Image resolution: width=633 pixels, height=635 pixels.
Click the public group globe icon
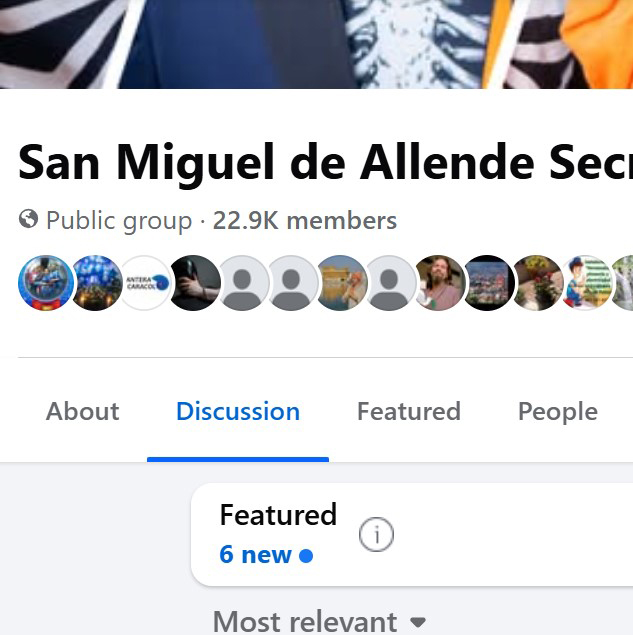point(28,220)
